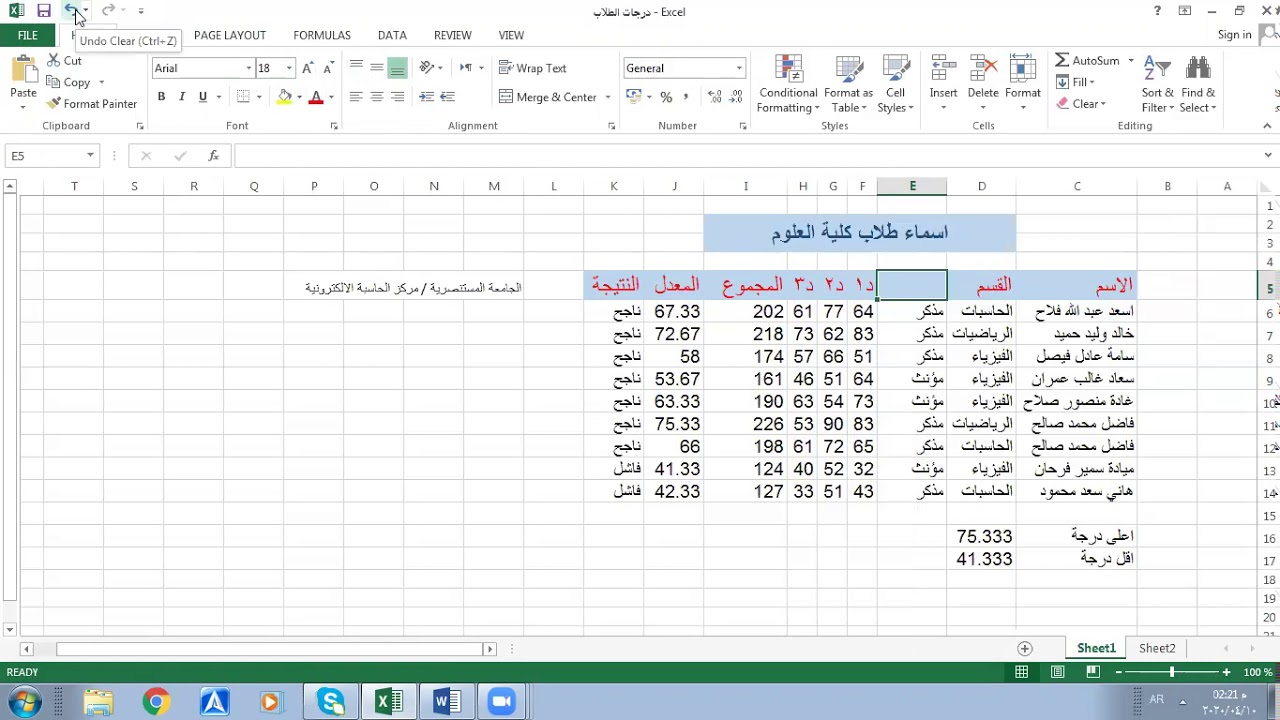Toggle center horizontal alignment
Viewport: 1280px width, 720px height.
[377, 97]
